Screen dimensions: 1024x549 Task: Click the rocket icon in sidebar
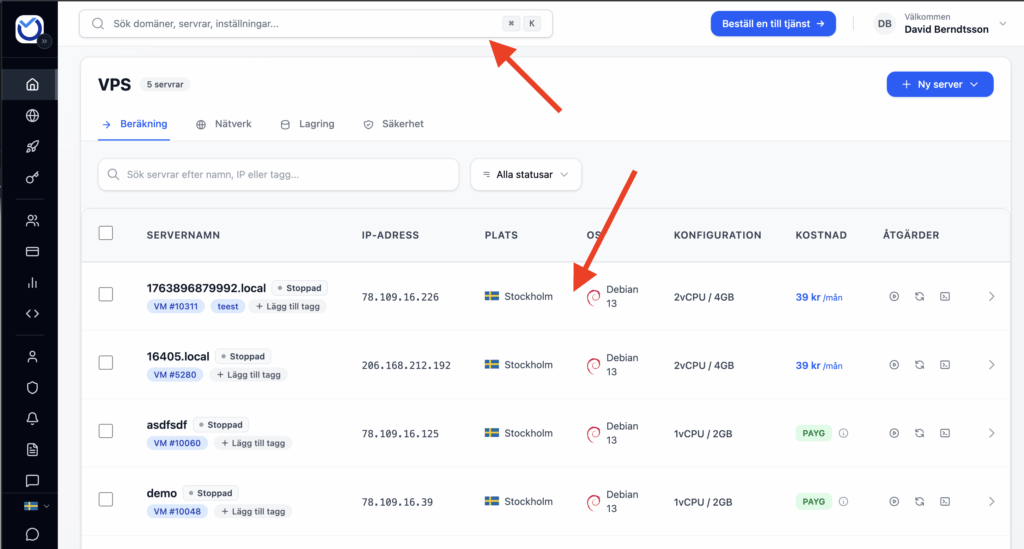pos(32,147)
